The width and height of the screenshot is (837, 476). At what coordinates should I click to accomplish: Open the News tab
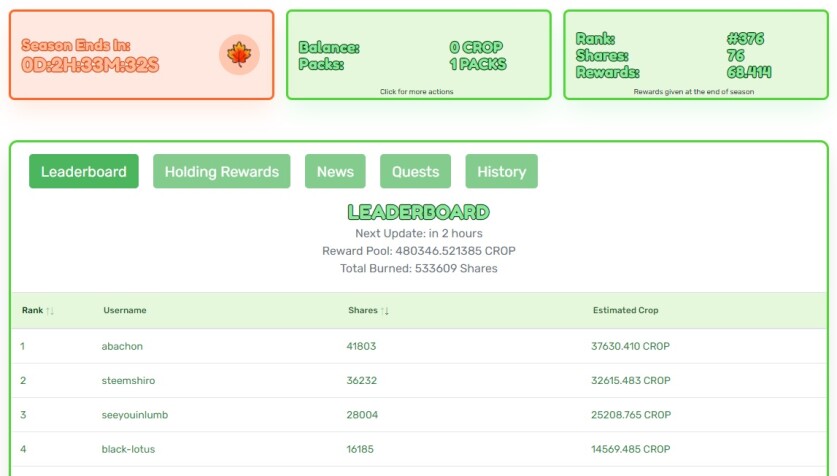335,171
